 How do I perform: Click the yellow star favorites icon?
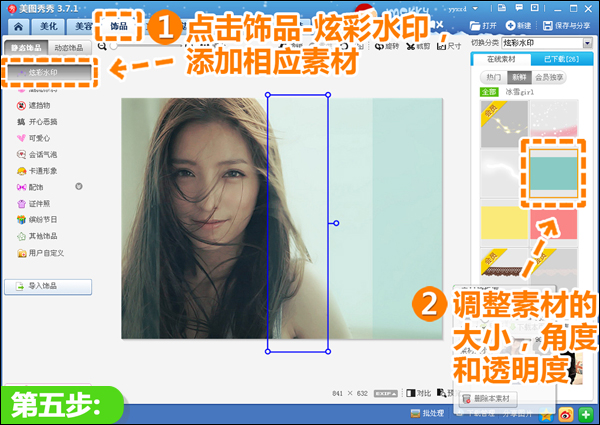546,414
